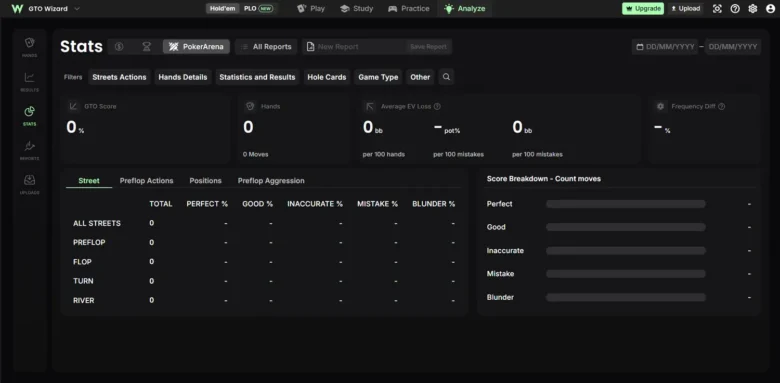Click the screen capture icon in top bar

point(717,8)
